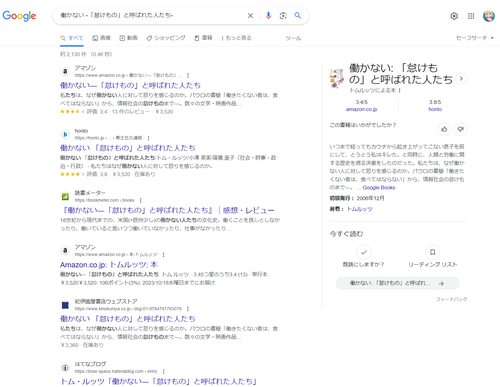Screen dimensions: 500x387
Task: Open quick settings gear icon
Action: 454,16
